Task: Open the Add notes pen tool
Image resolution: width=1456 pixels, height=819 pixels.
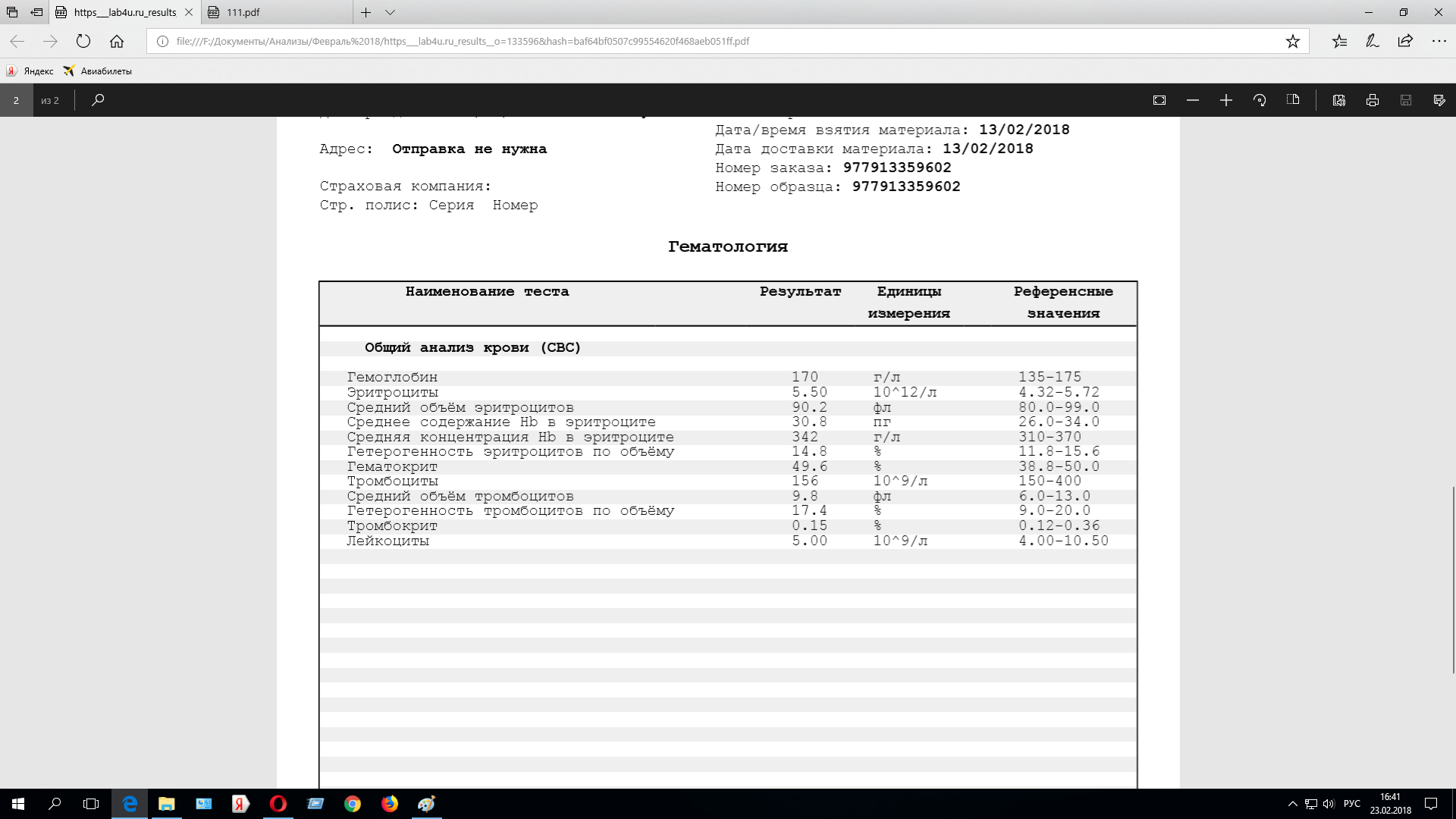Action: click(x=1373, y=42)
